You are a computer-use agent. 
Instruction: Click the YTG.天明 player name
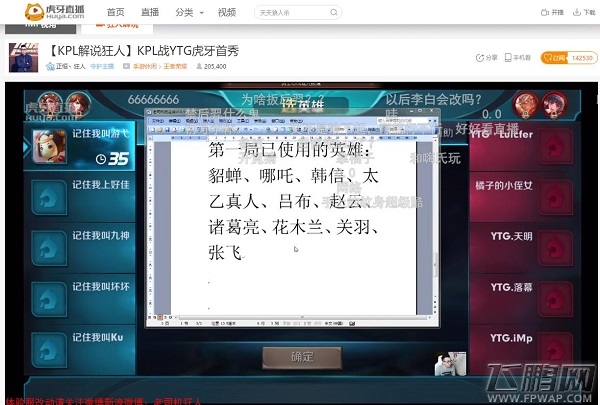(512, 236)
